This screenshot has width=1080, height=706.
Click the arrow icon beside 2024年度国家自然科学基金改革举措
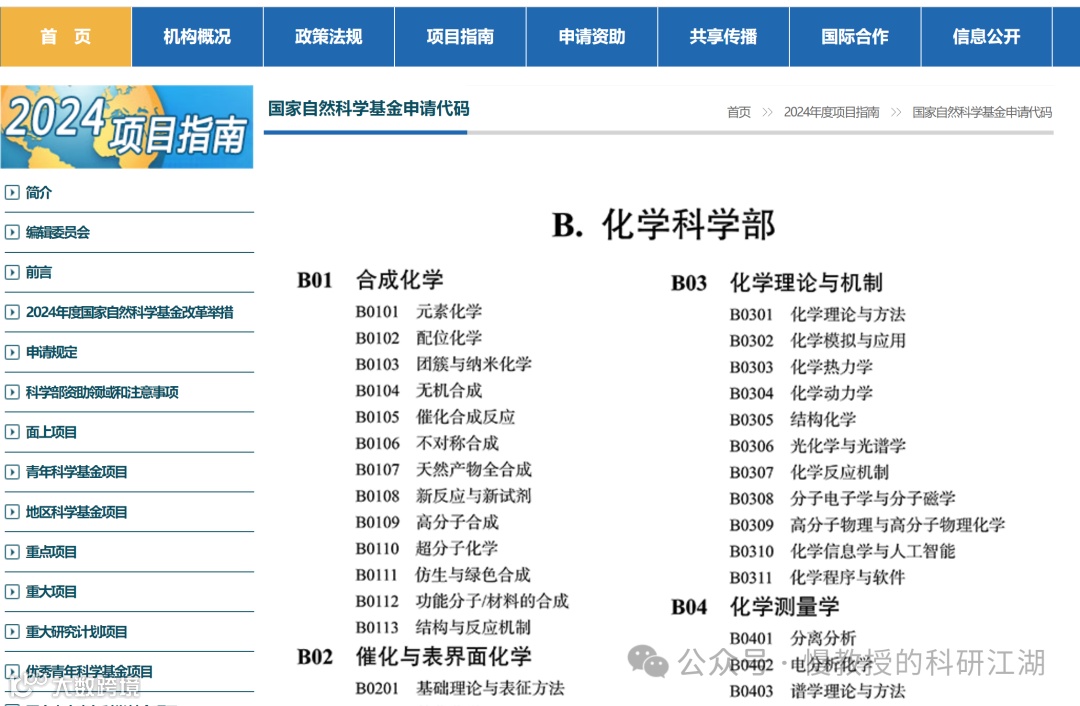click(12, 312)
